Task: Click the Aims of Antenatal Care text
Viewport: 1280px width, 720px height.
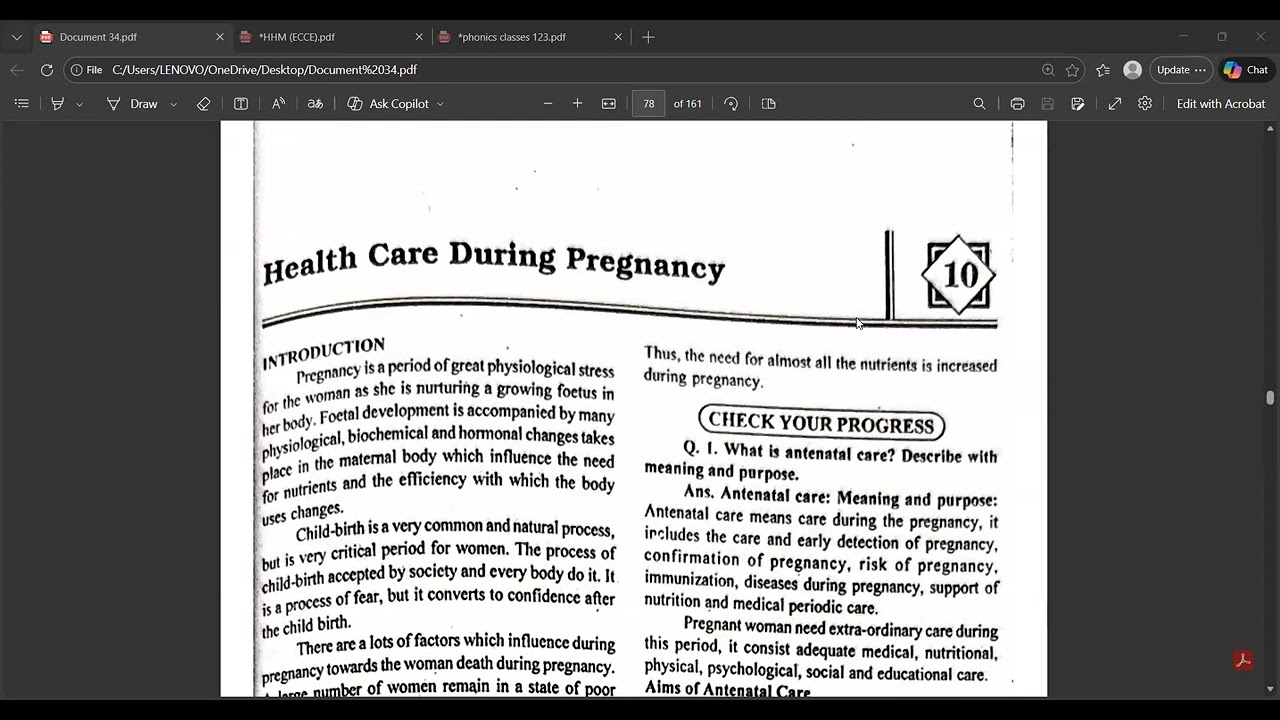Action: (727, 690)
